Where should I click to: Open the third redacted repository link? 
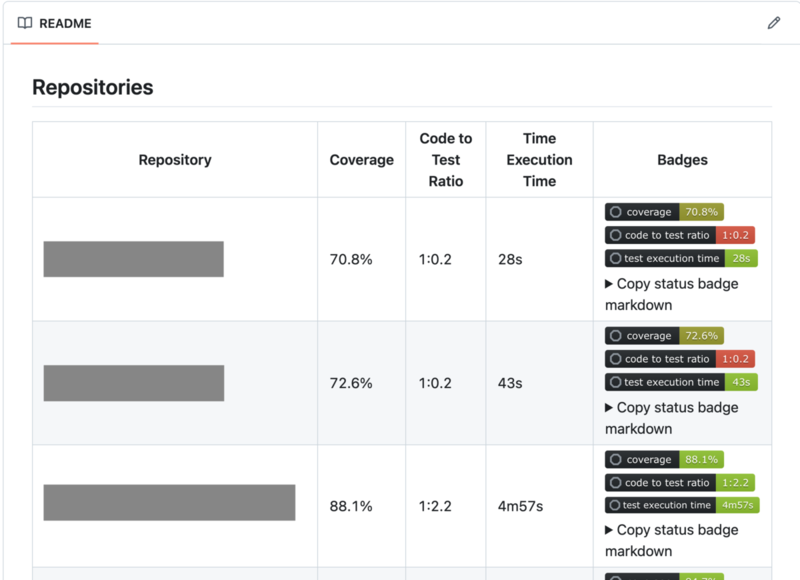coord(169,503)
